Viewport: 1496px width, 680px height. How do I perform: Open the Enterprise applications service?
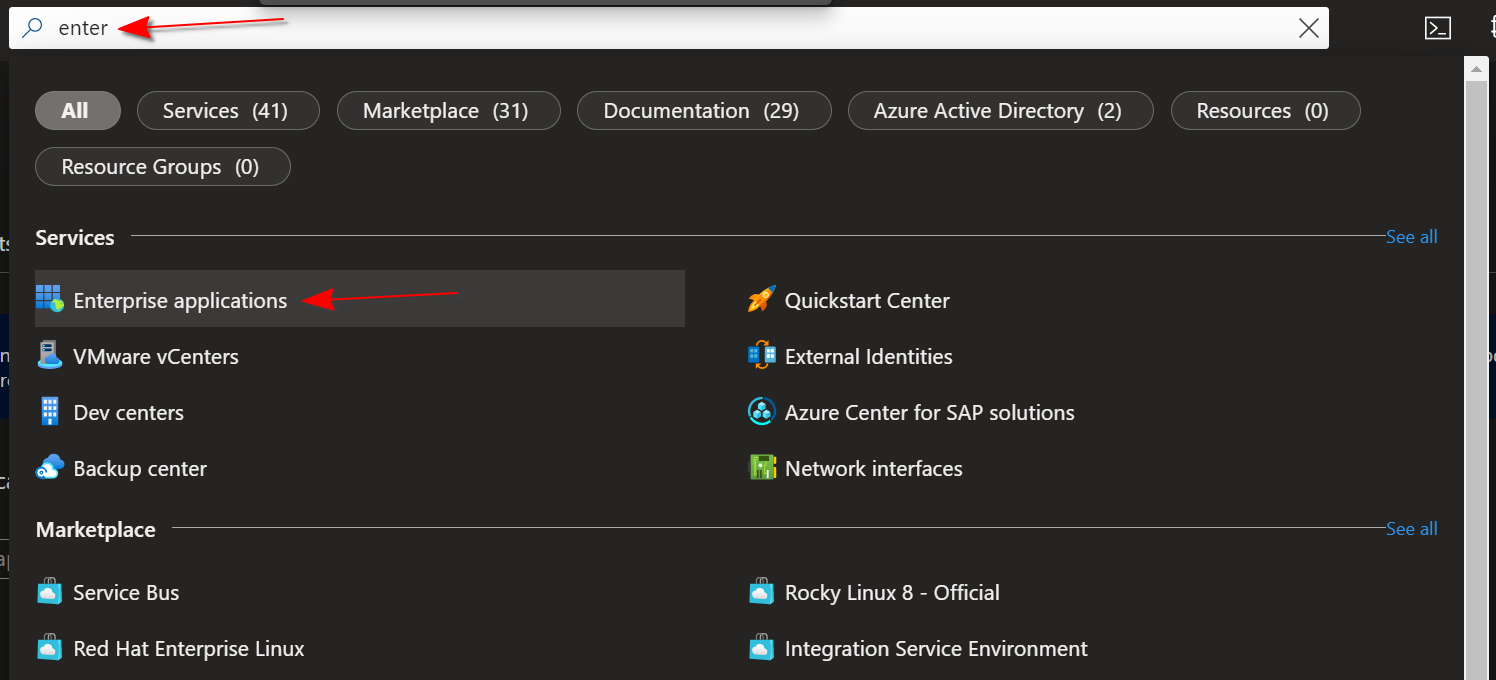(x=180, y=299)
